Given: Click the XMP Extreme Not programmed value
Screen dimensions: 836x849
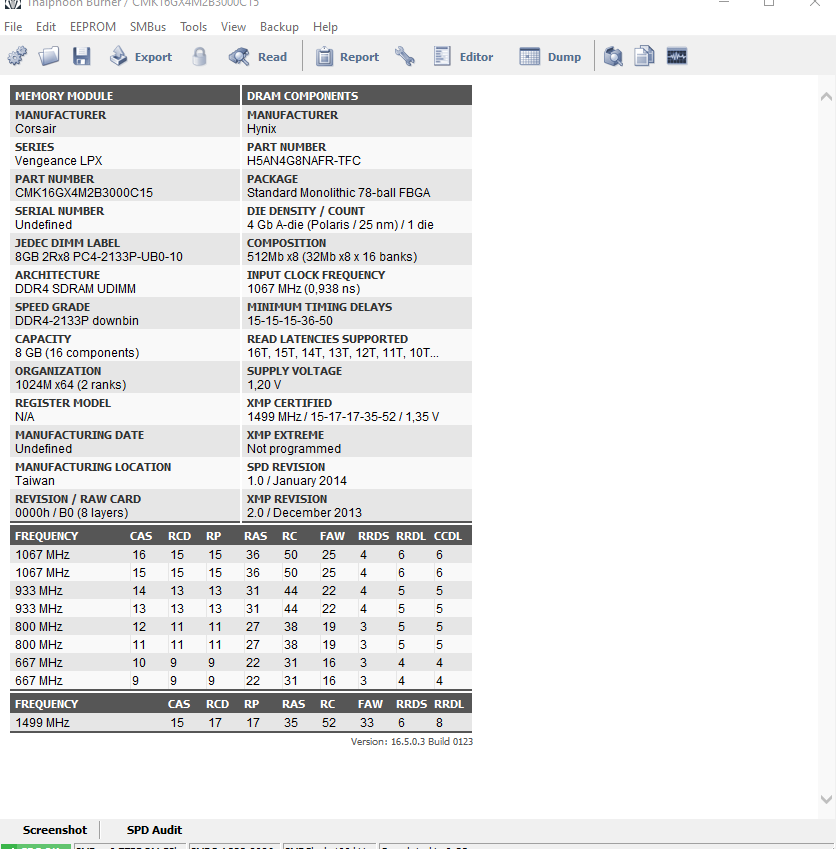Looking at the screenshot, I should click(x=294, y=449).
